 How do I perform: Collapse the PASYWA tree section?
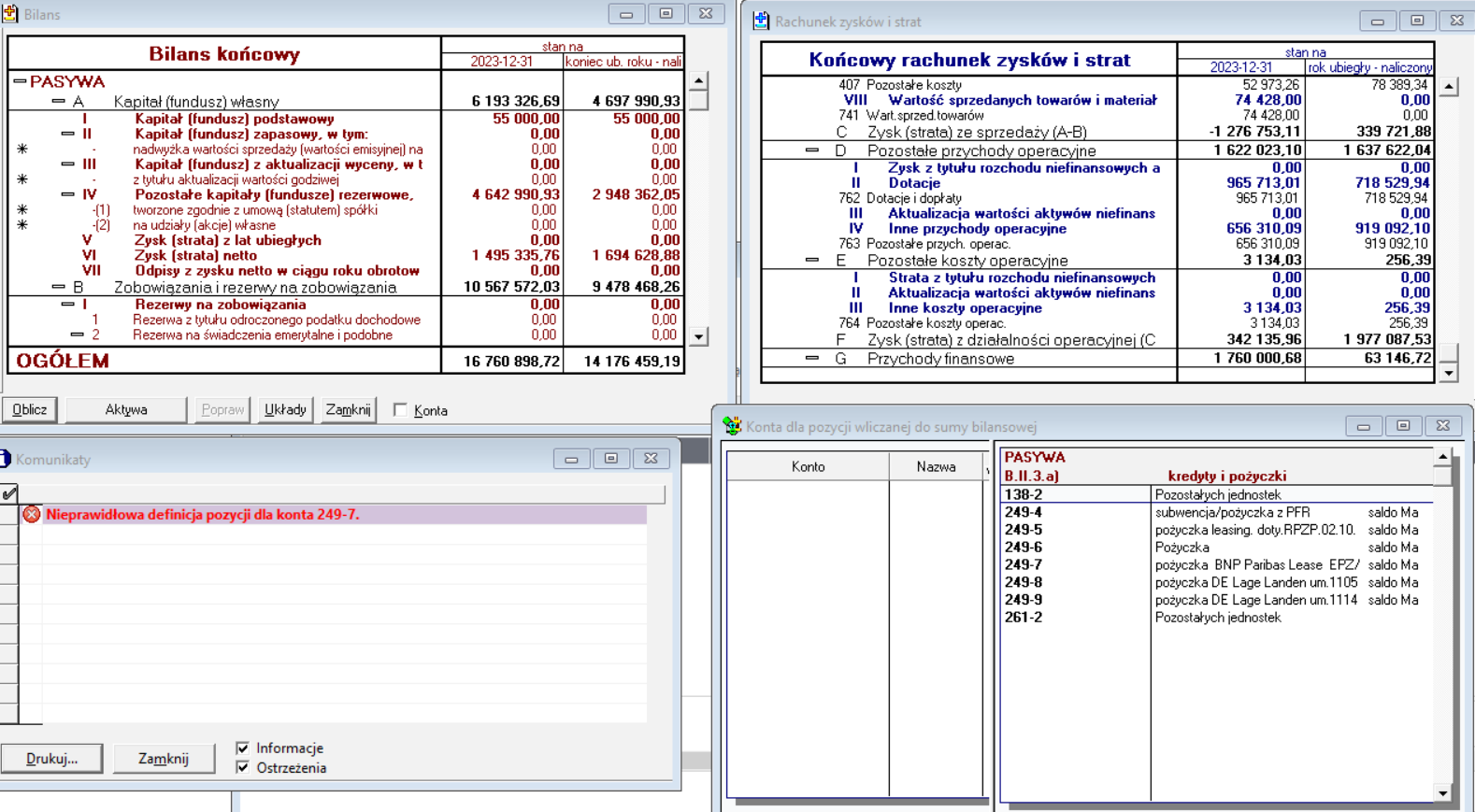click(x=20, y=81)
